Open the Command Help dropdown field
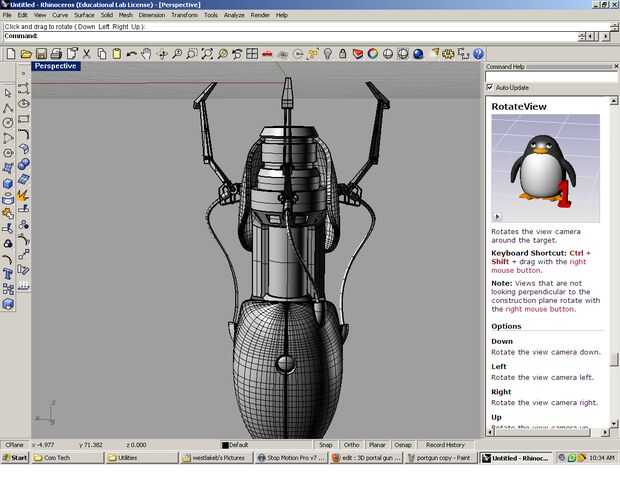Image resolution: width=620 pixels, height=496 pixels. point(550,76)
